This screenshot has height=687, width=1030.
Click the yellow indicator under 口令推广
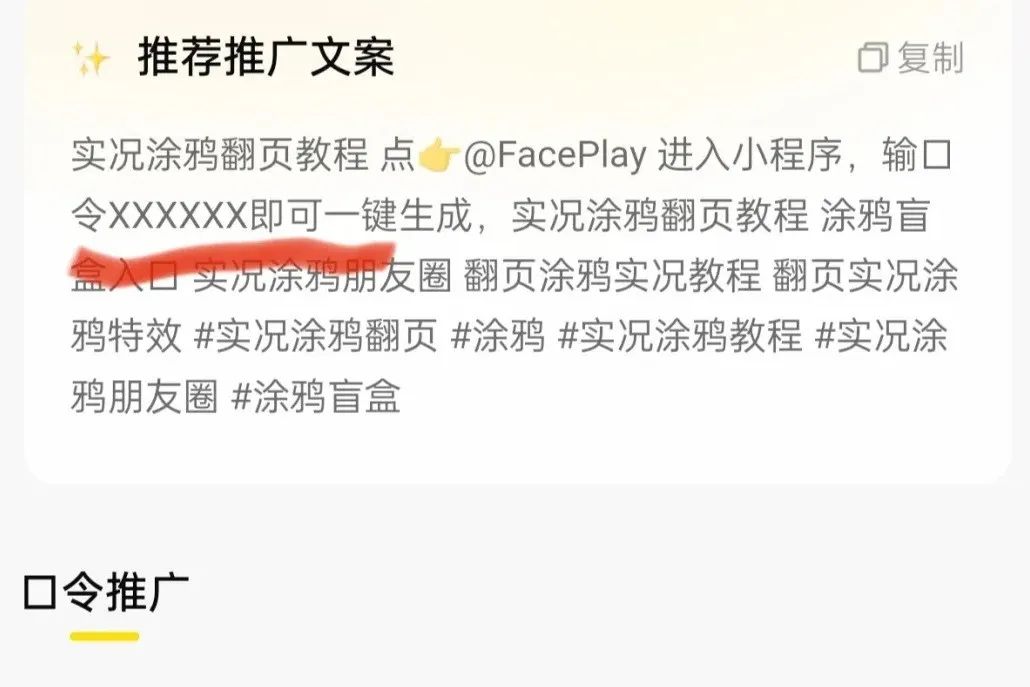coord(104,636)
